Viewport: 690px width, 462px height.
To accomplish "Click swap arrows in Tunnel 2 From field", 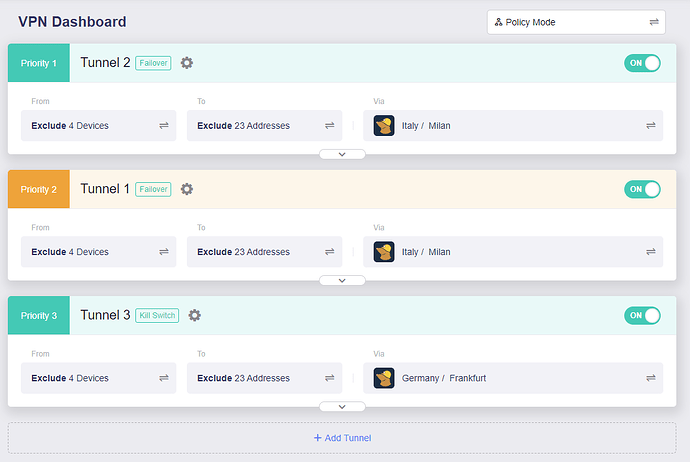I will [x=163, y=126].
